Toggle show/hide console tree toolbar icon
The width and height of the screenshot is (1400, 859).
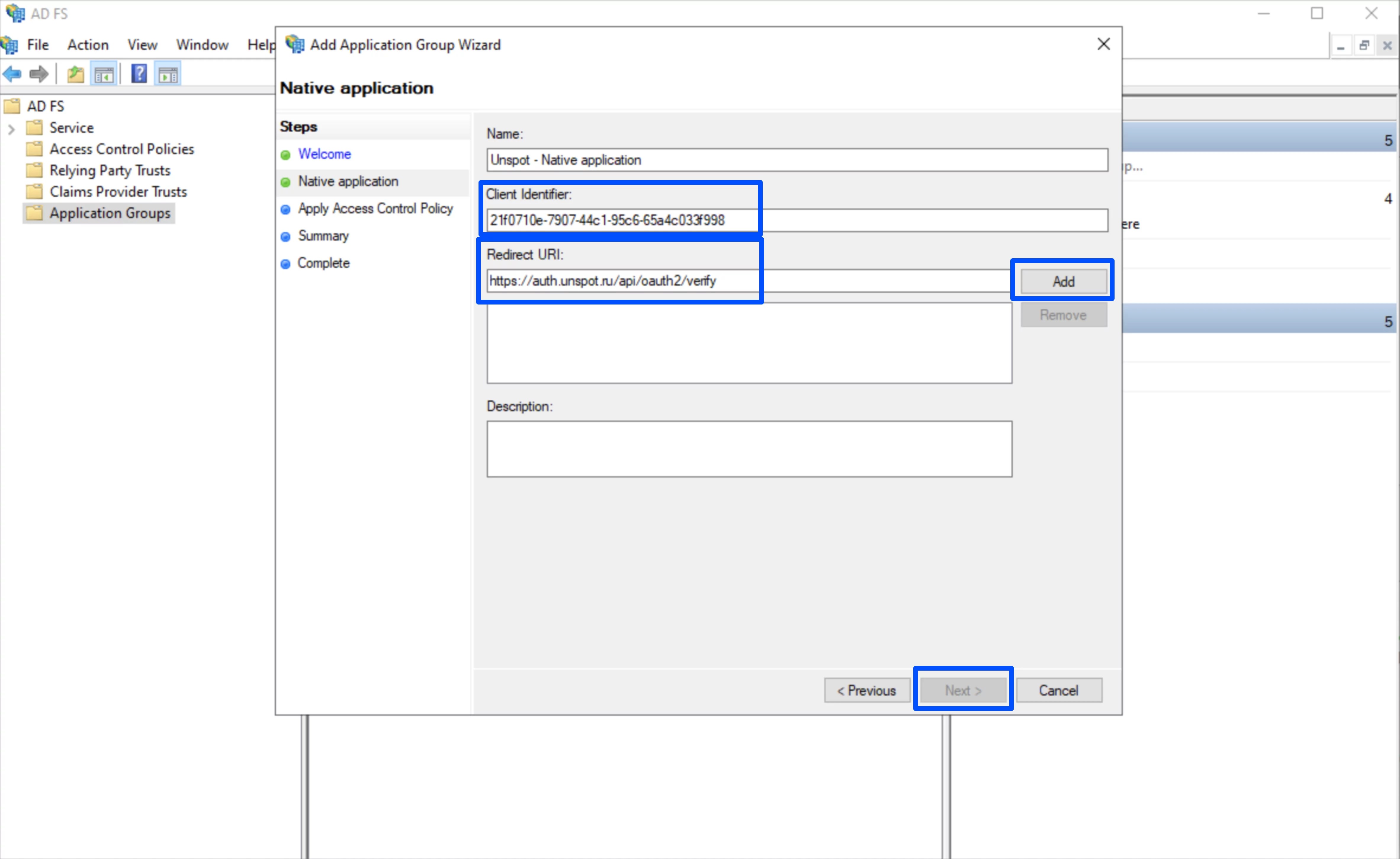[x=104, y=74]
